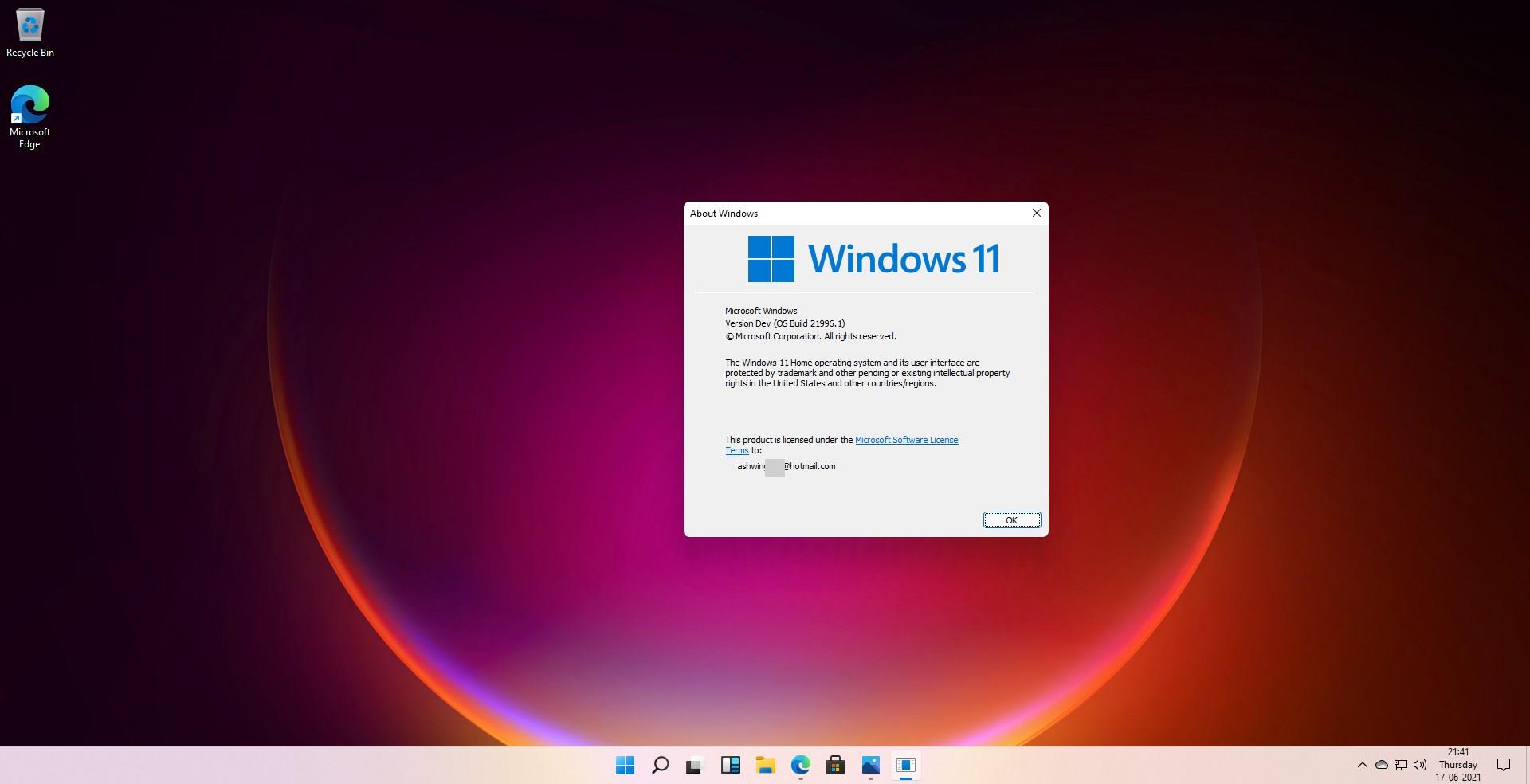Open the Start menu
Screen dimensions: 1530x784
click(x=625, y=766)
